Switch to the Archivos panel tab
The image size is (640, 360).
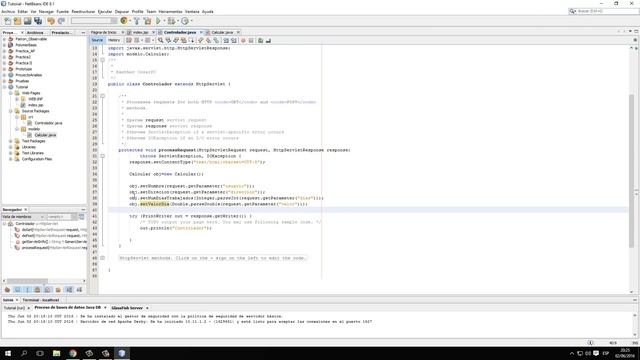tap(35, 32)
